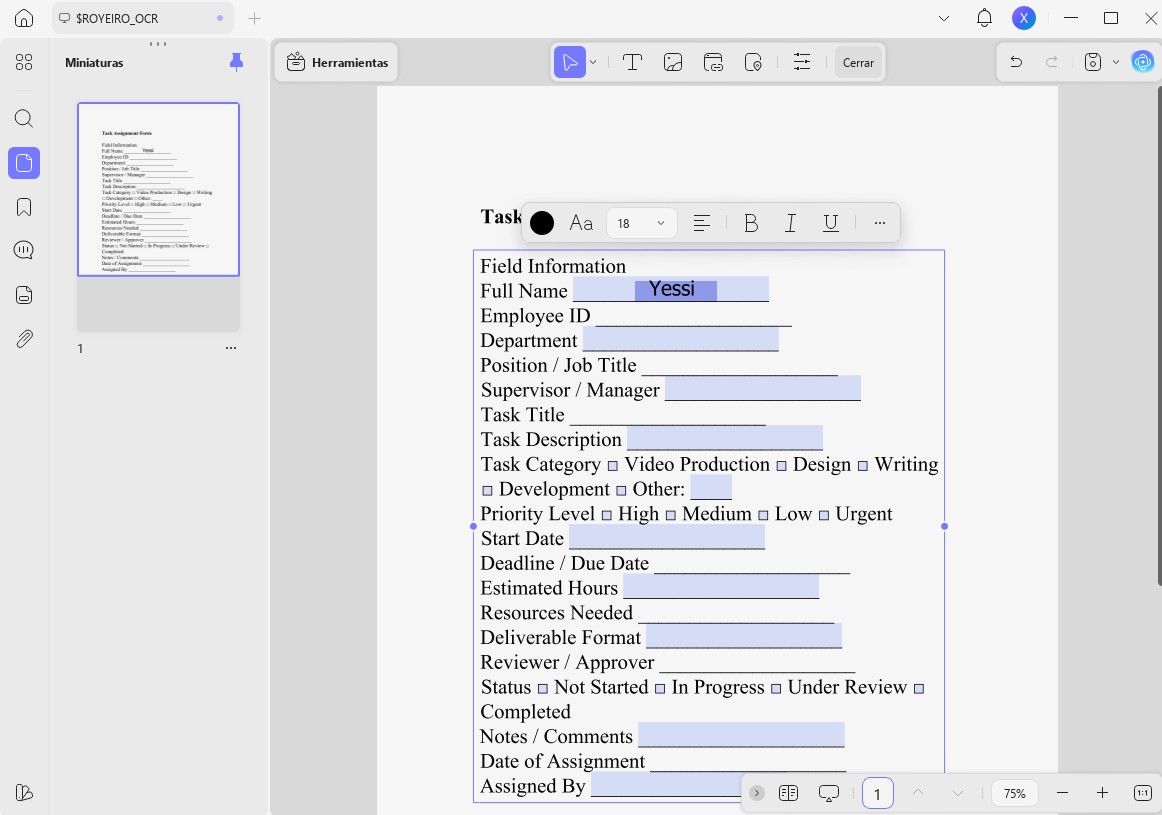Toggle bold formatting
The image size is (1162, 815).
751,223
